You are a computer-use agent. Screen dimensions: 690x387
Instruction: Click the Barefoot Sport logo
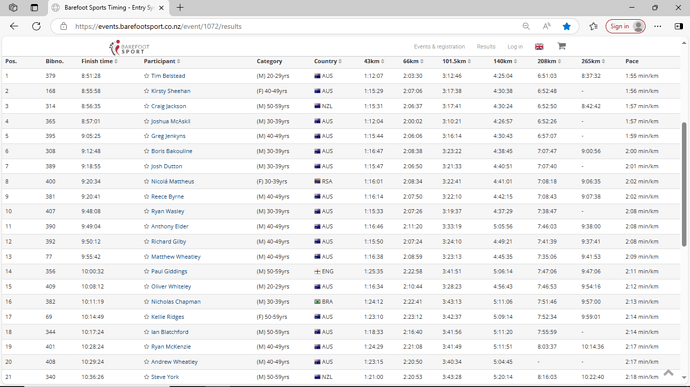pos(129,47)
